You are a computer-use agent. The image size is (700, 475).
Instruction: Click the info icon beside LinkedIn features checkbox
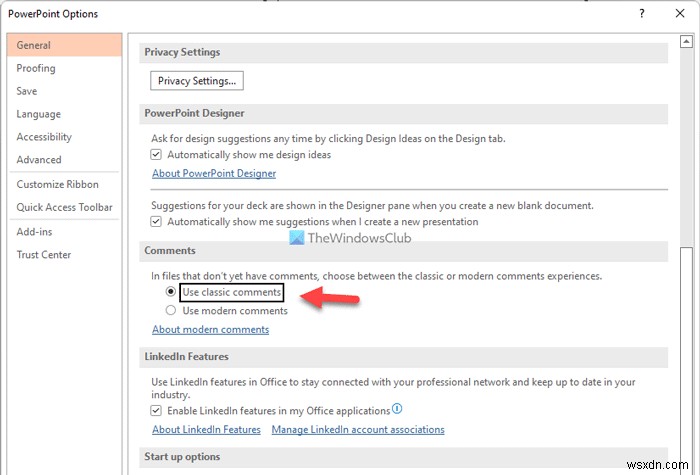pos(397,409)
